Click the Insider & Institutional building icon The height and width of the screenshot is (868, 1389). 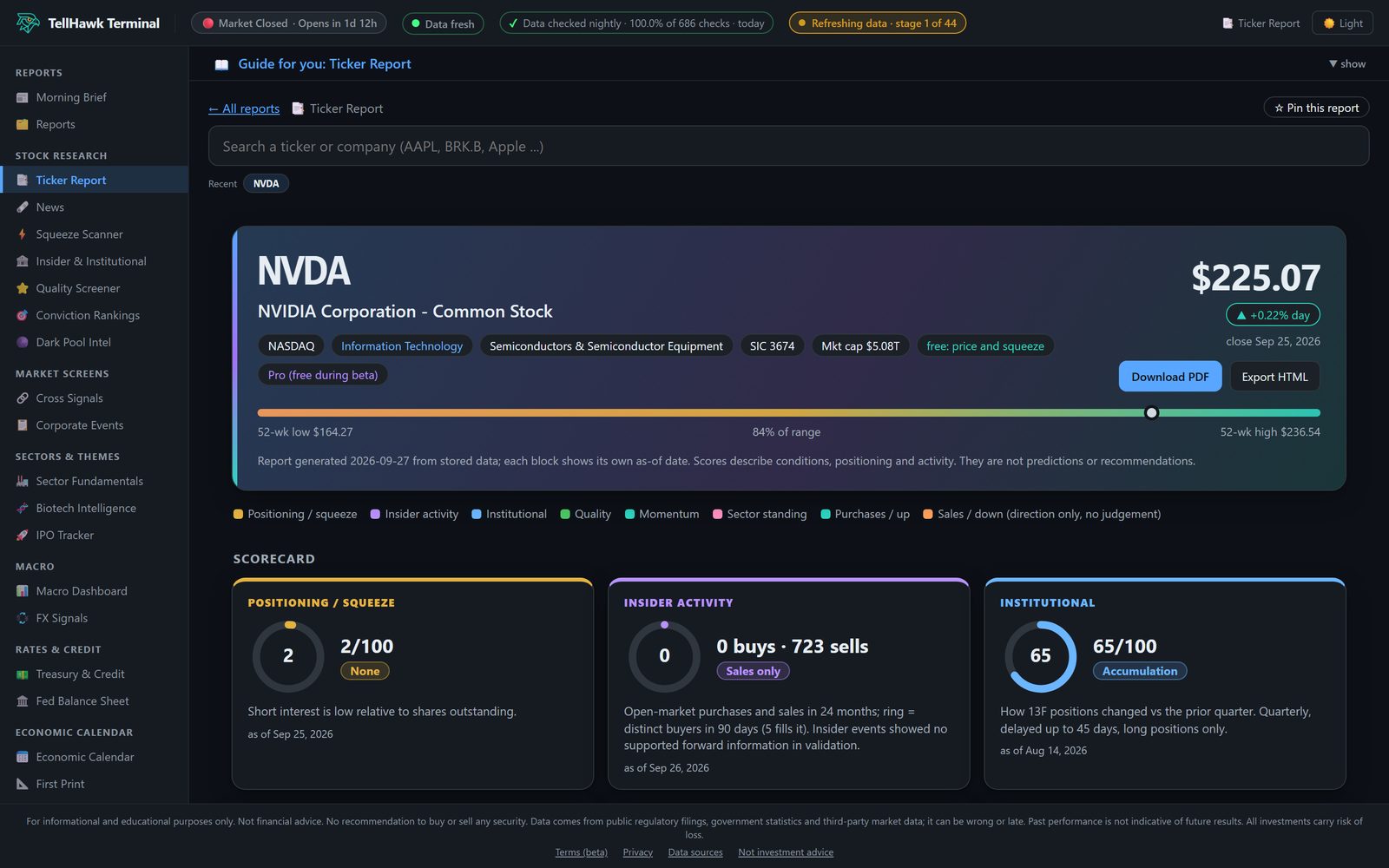click(23, 260)
